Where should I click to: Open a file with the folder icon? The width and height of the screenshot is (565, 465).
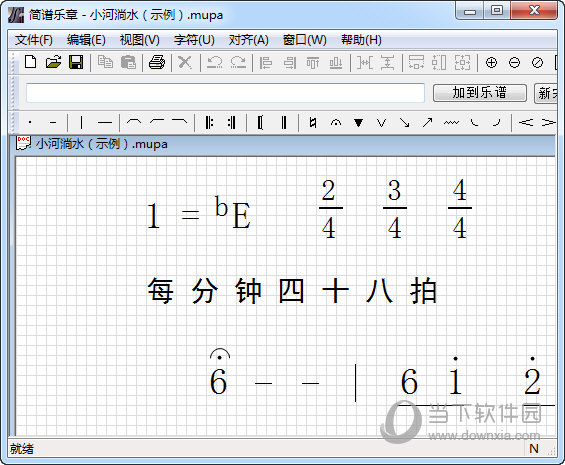pyautogui.click(x=53, y=62)
